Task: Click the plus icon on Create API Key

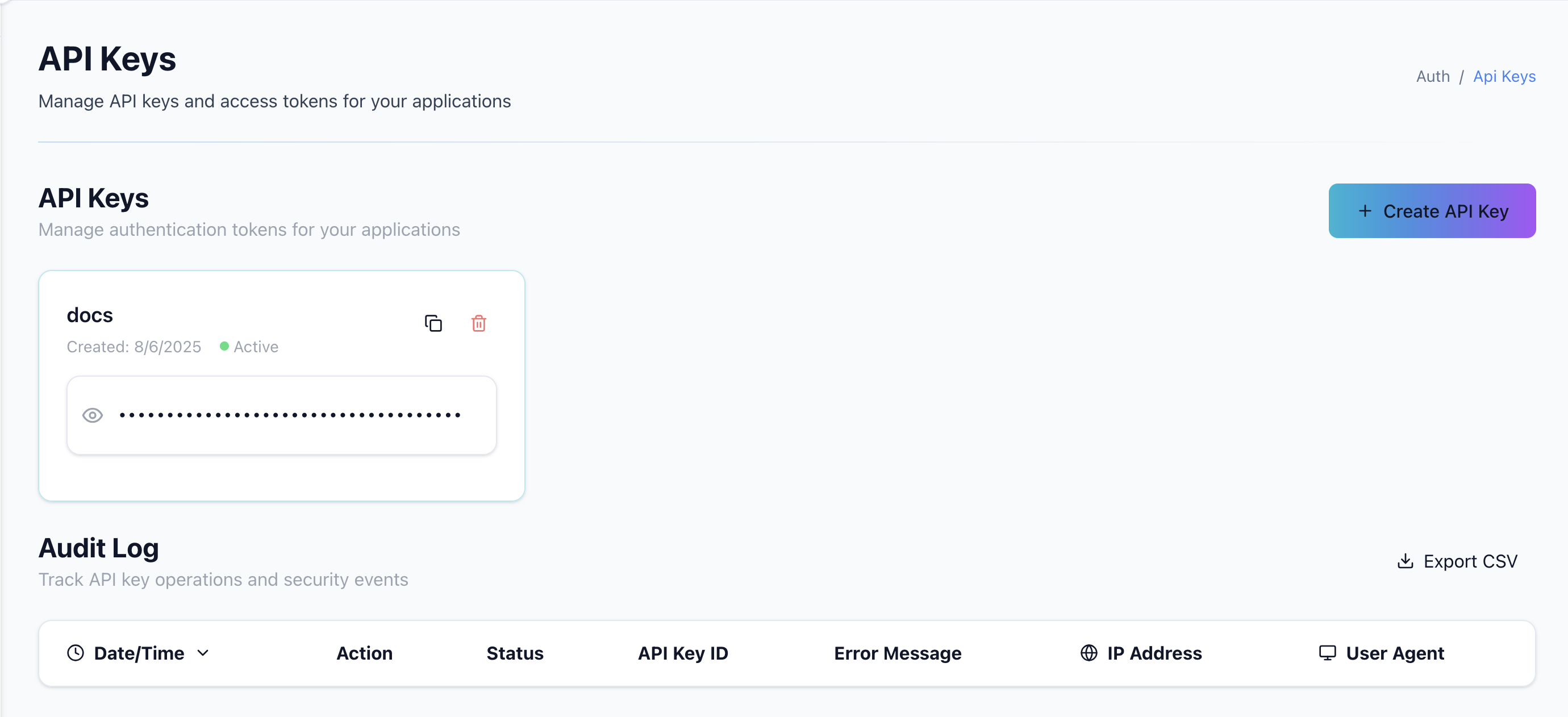Action: (x=1365, y=211)
